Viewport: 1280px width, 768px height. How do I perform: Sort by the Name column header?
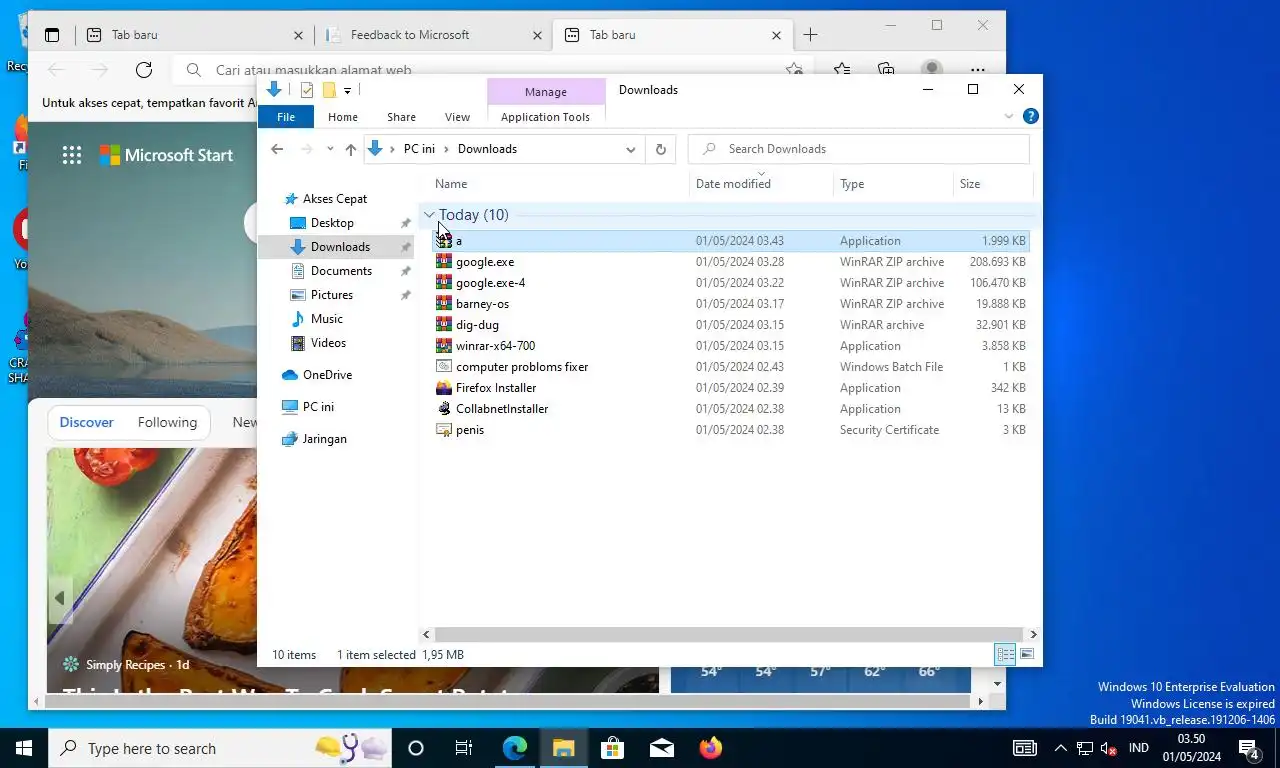(560, 184)
